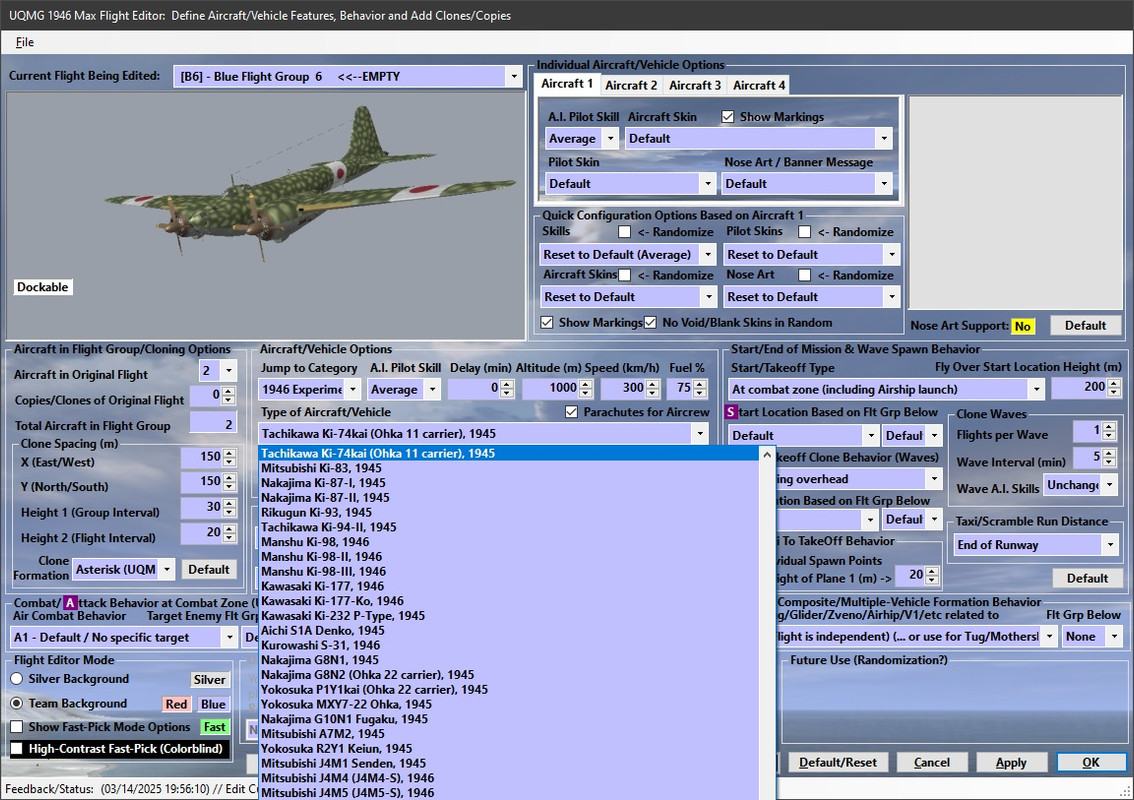
Task: Select the Team Background radio button
Action: pos(17,703)
